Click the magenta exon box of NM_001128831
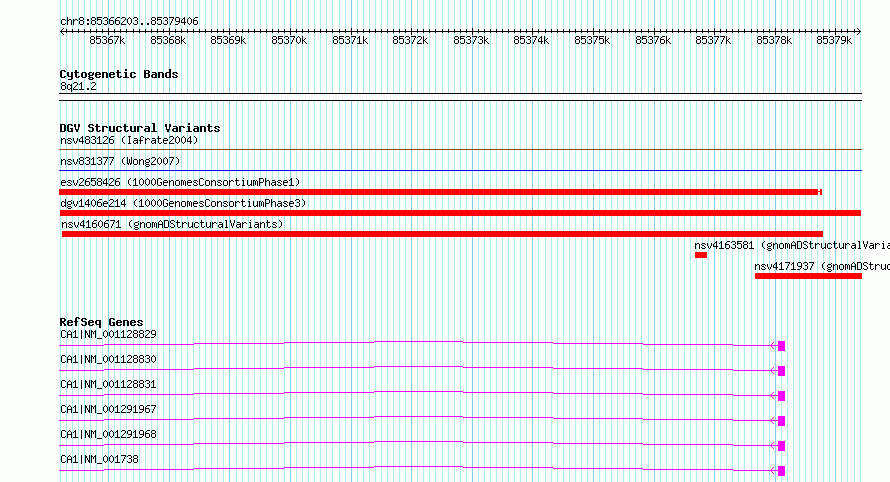 click(x=782, y=396)
